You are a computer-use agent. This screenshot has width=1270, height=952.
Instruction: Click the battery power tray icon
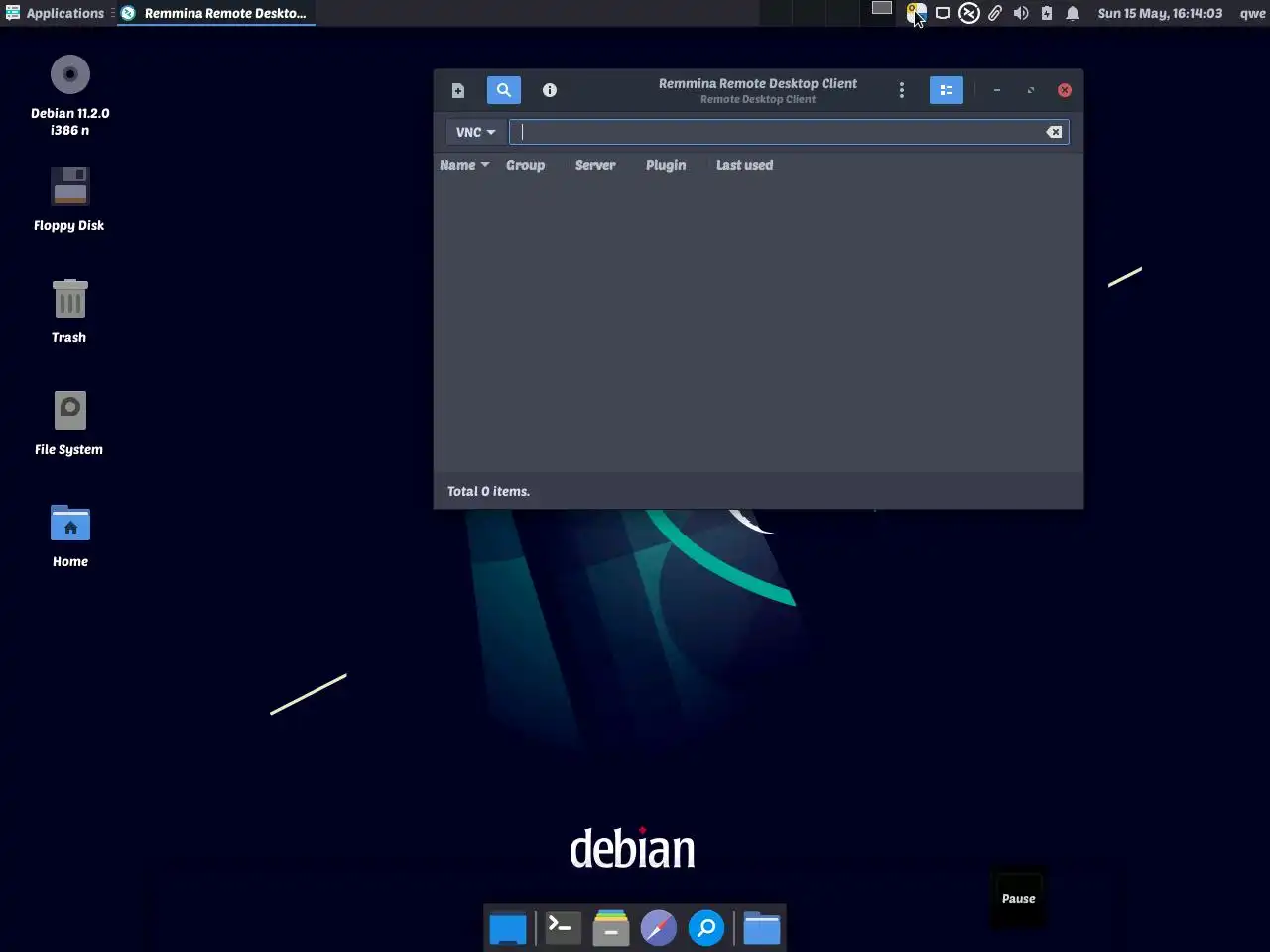(1047, 13)
